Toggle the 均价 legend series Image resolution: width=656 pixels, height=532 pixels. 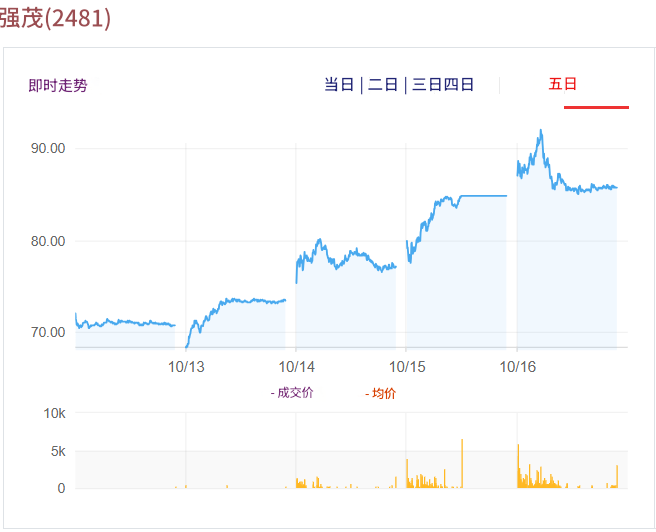coord(381,393)
